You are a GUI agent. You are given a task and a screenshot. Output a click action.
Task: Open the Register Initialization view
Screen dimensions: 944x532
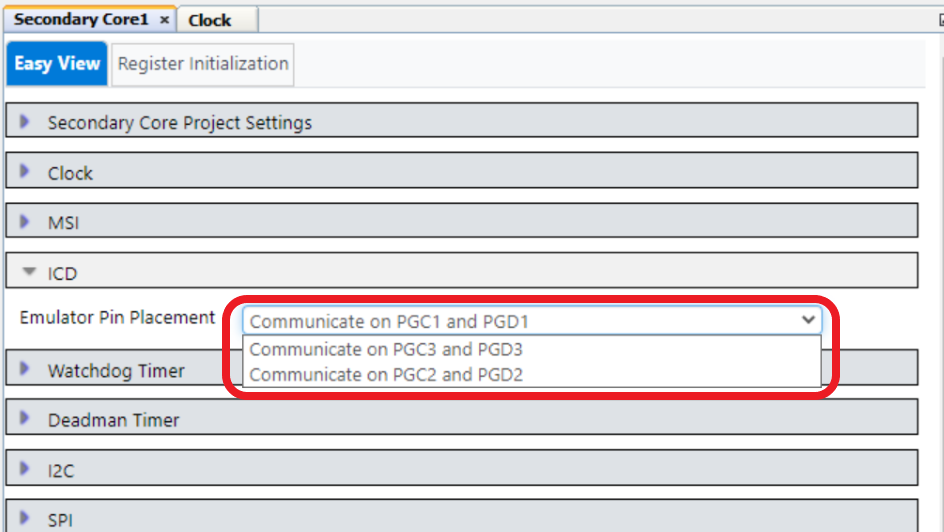point(203,64)
